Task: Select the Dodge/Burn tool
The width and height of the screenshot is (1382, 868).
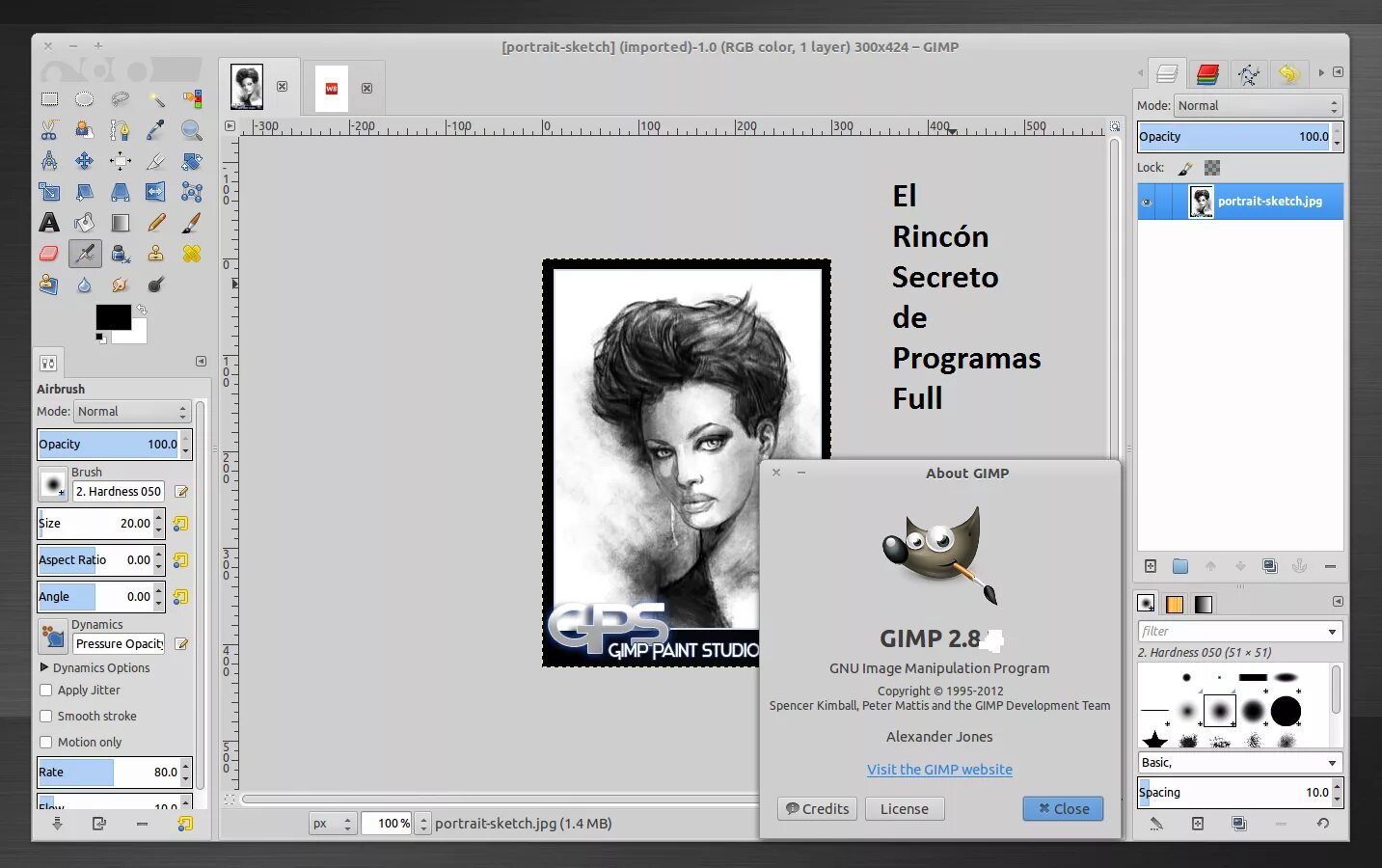Action: (x=156, y=285)
